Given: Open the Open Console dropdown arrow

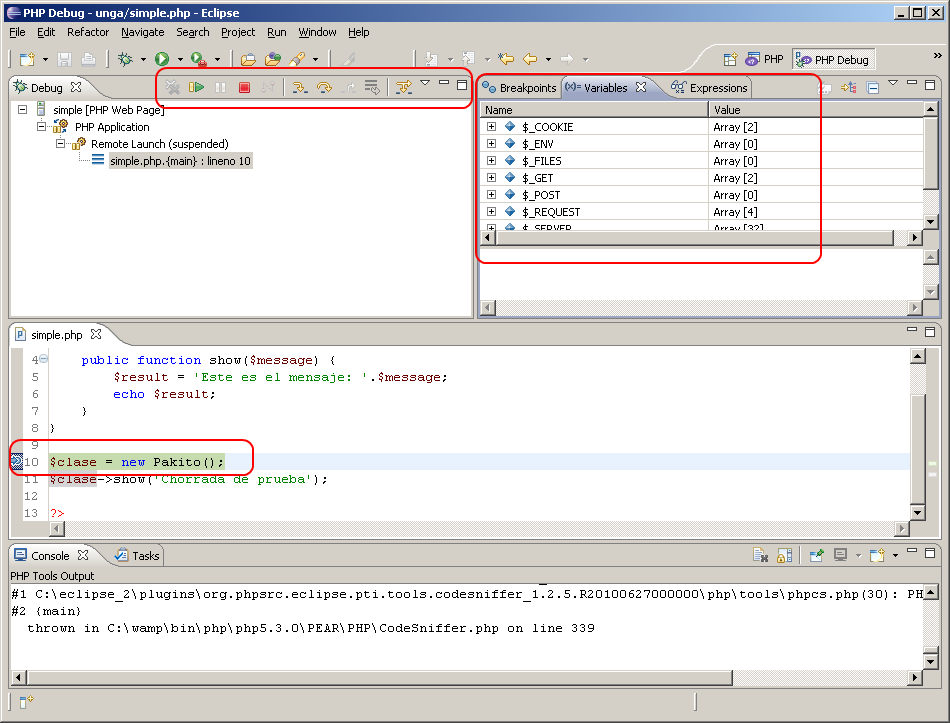Looking at the screenshot, I should tap(895, 556).
